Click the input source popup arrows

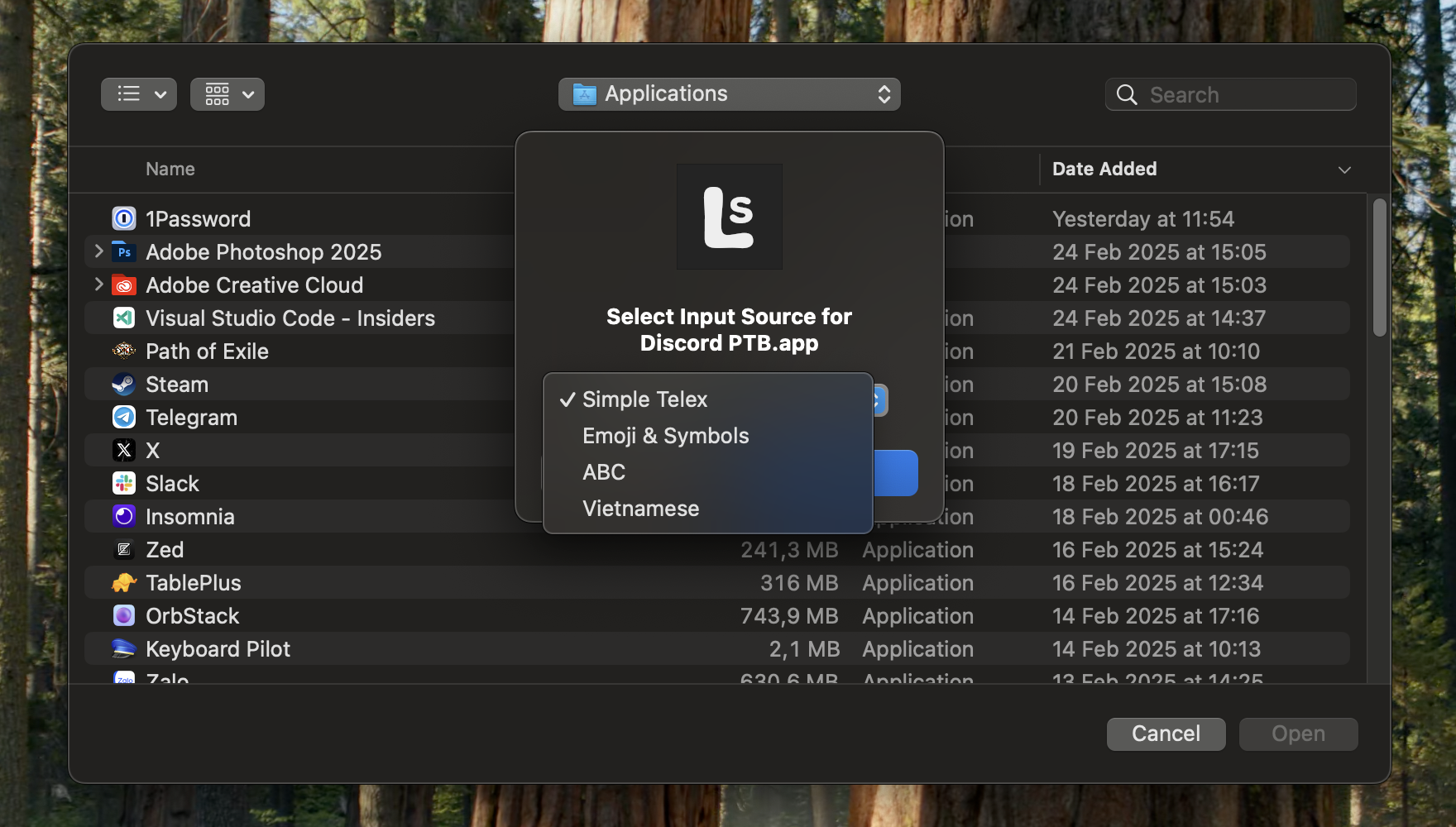[879, 400]
